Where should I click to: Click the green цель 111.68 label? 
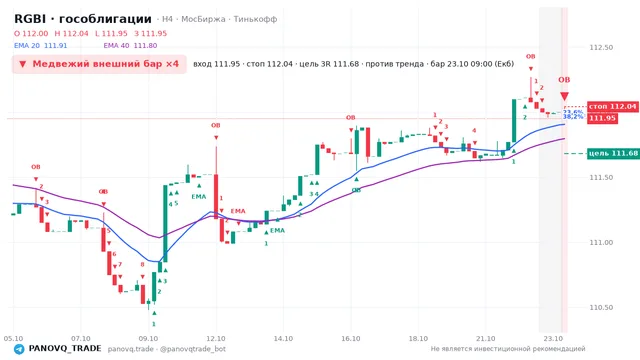pos(613,153)
